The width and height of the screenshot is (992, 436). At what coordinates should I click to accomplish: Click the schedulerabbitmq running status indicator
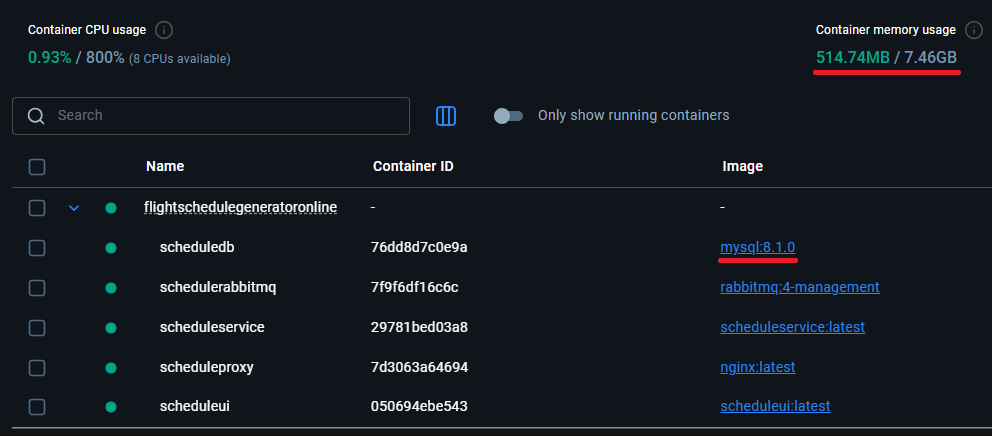111,288
